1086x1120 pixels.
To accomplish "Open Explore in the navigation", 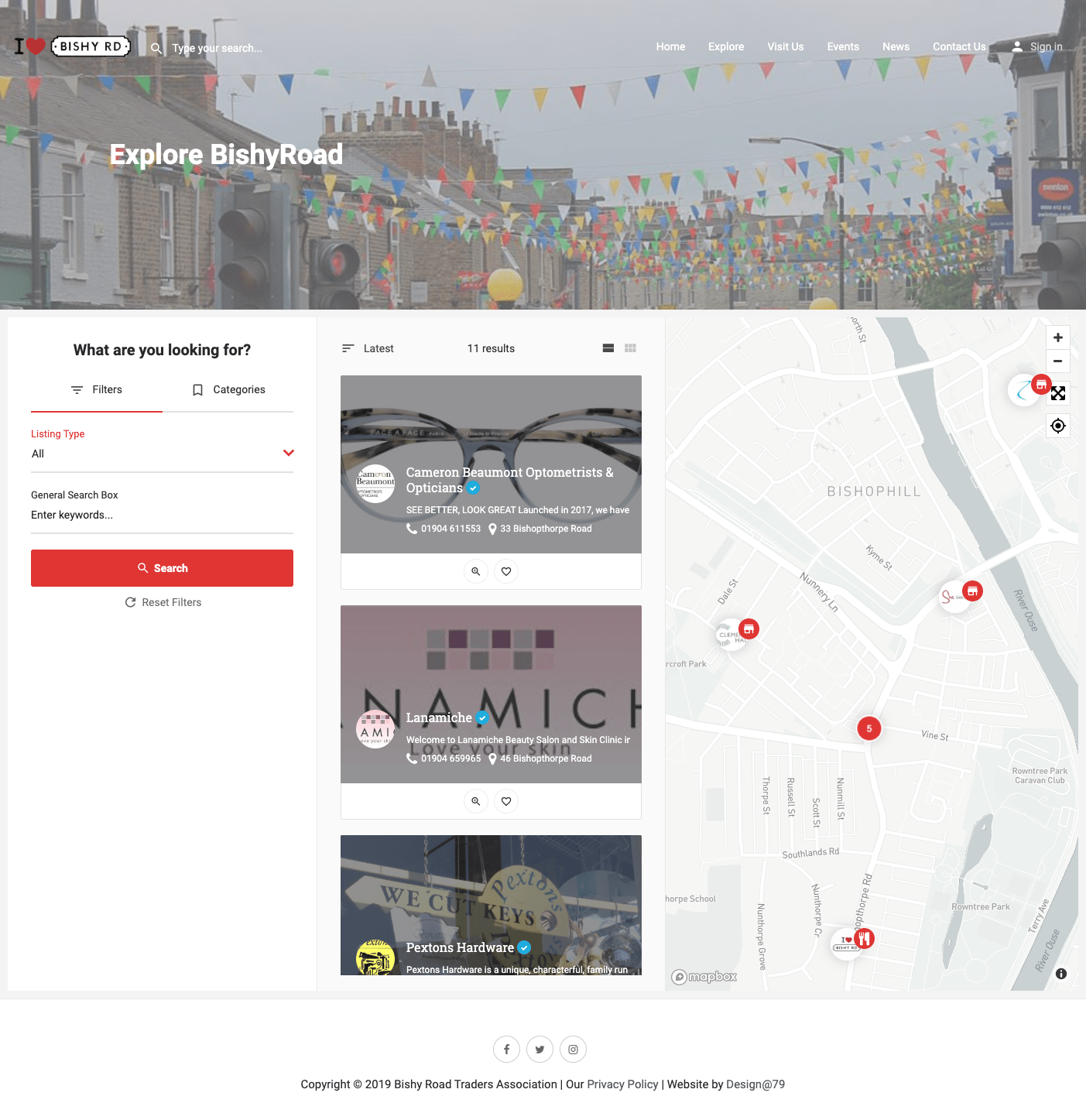I will [x=726, y=46].
